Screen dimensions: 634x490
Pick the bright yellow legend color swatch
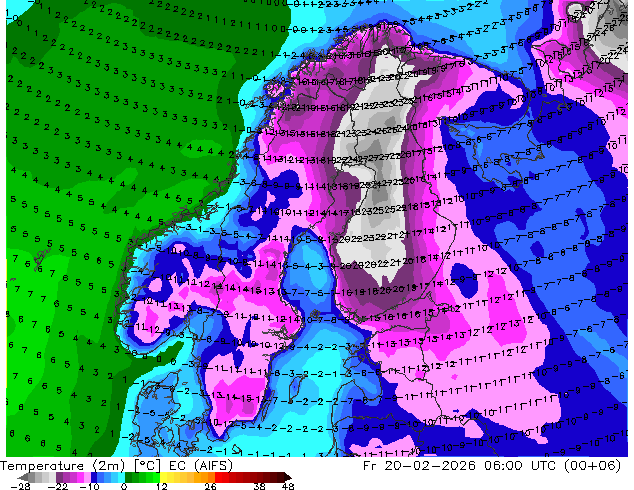[x=163, y=477]
